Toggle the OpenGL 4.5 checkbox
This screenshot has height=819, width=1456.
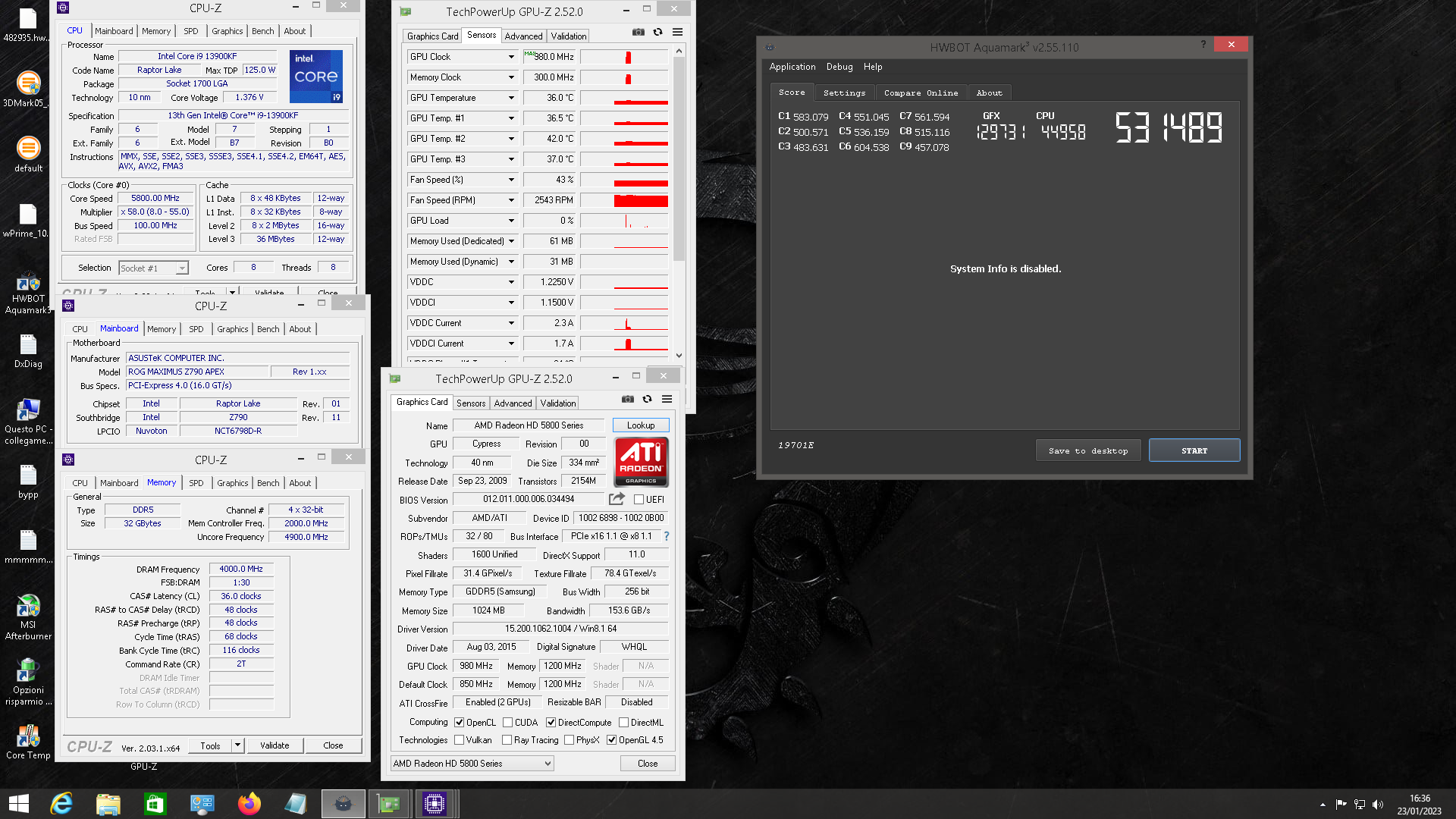pyautogui.click(x=611, y=740)
